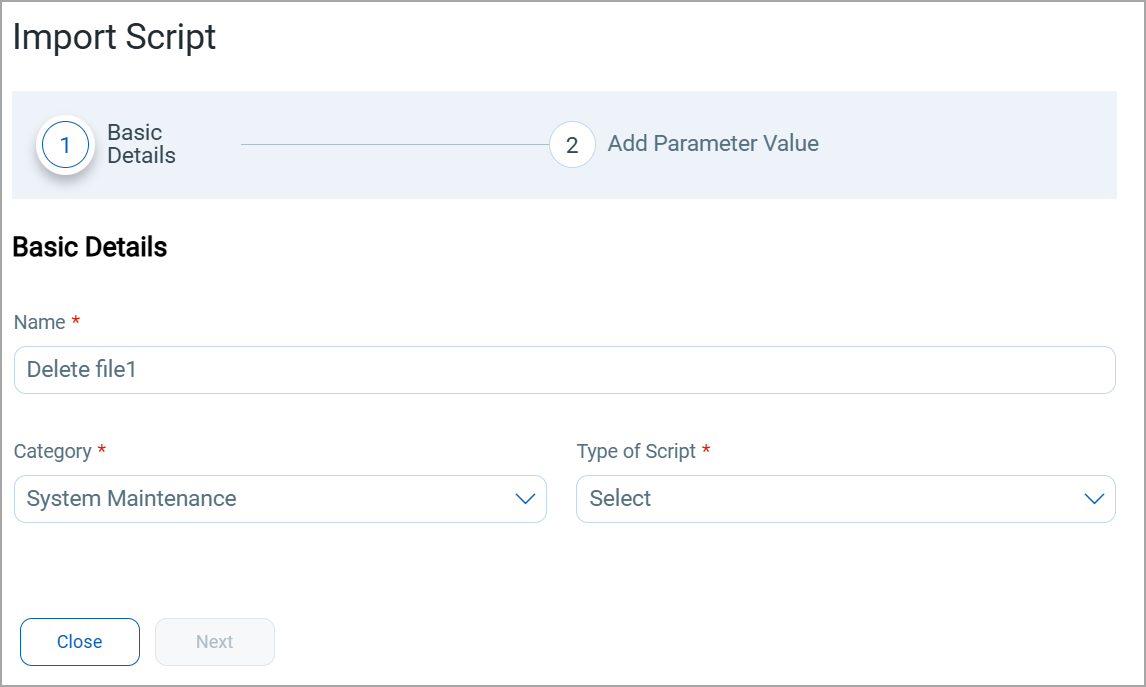Click the Category dropdown chevron arrow

(x=525, y=499)
